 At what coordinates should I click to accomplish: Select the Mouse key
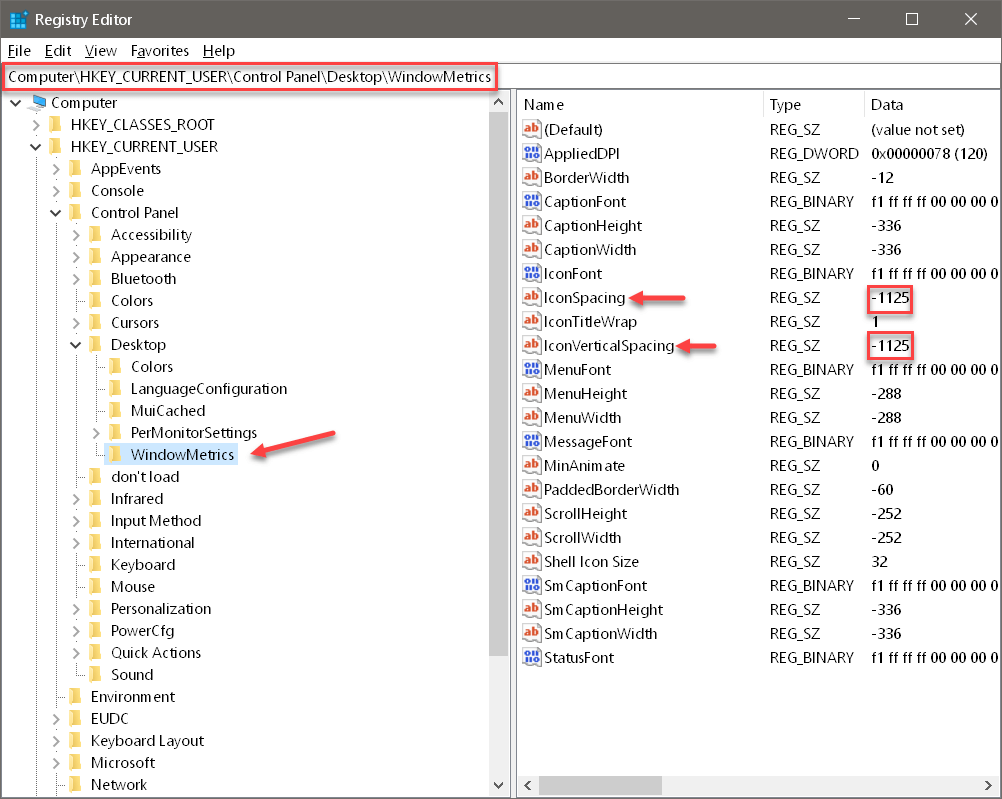tap(133, 586)
